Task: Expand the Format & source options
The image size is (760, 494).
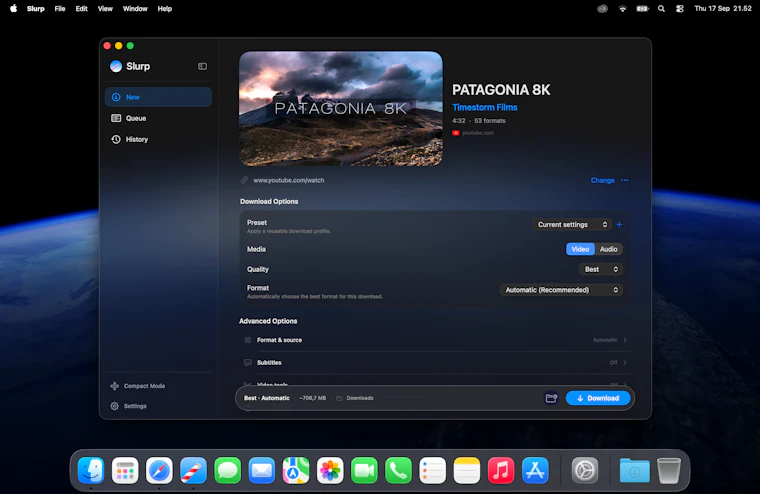Action: [435, 340]
